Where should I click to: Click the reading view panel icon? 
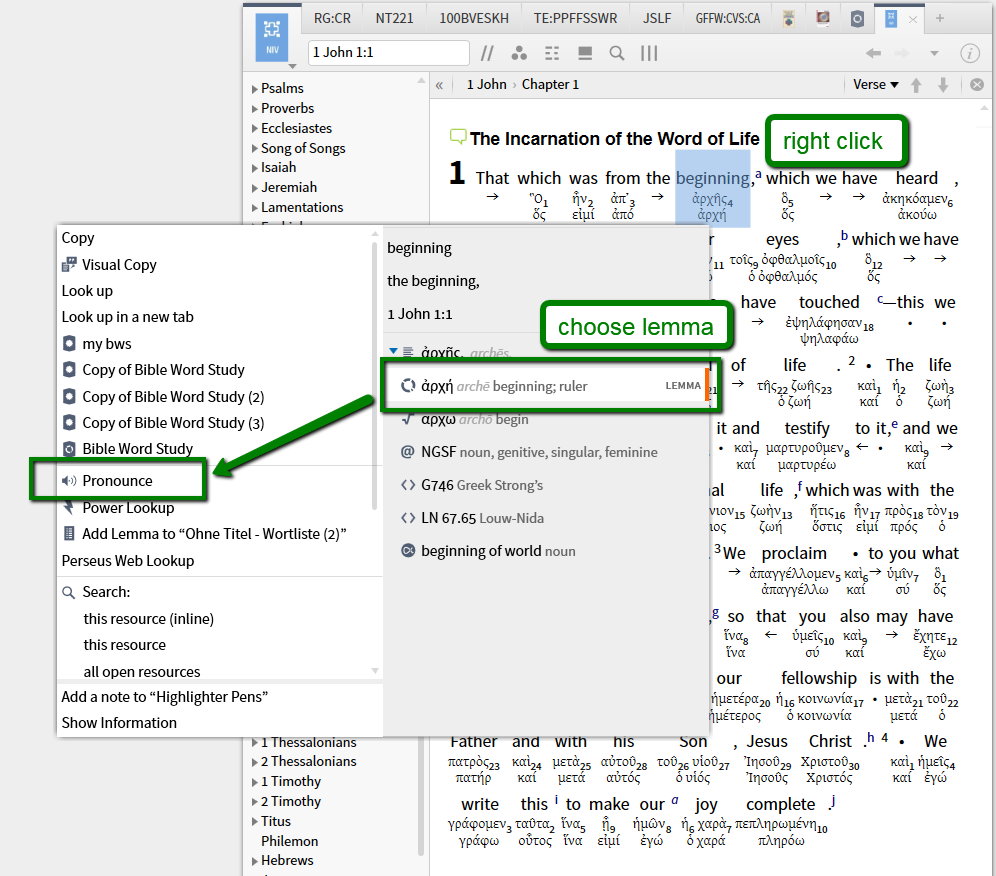585,53
